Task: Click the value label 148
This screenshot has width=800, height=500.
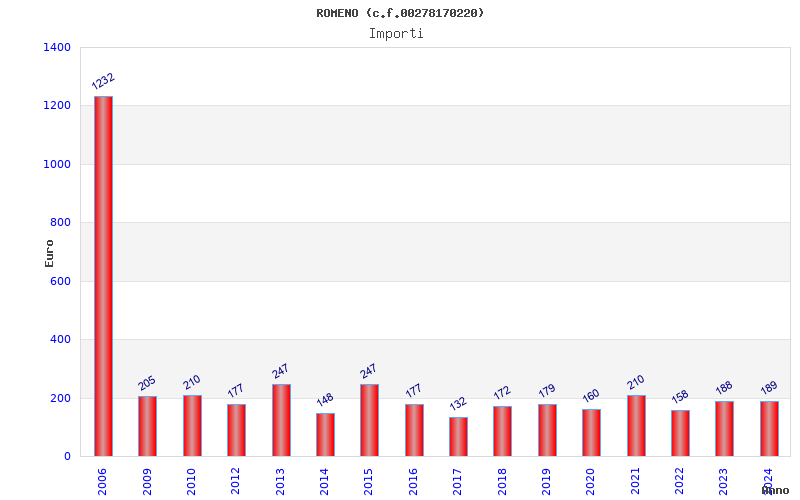Action: pos(324,399)
